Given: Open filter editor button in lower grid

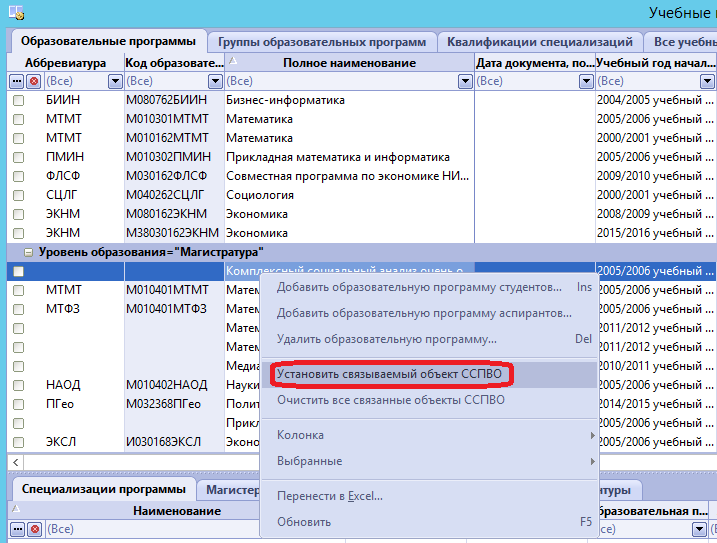Looking at the screenshot, I should click(x=17, y=529).
